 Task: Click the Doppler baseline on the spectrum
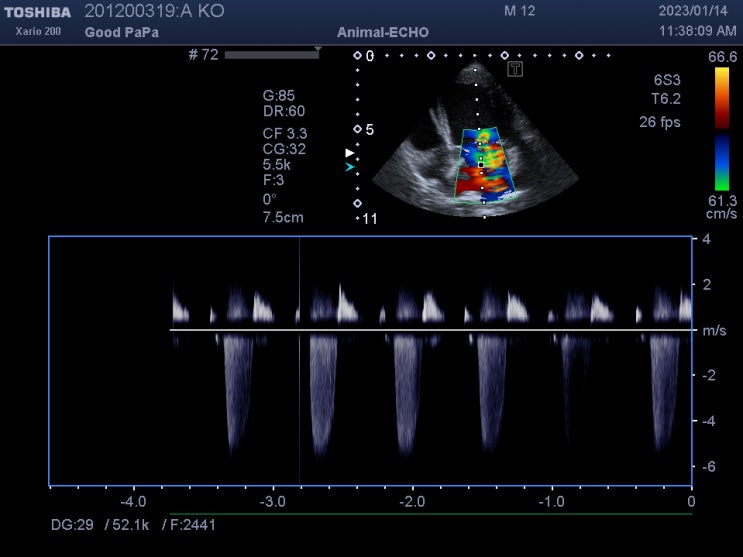point(430,329)
